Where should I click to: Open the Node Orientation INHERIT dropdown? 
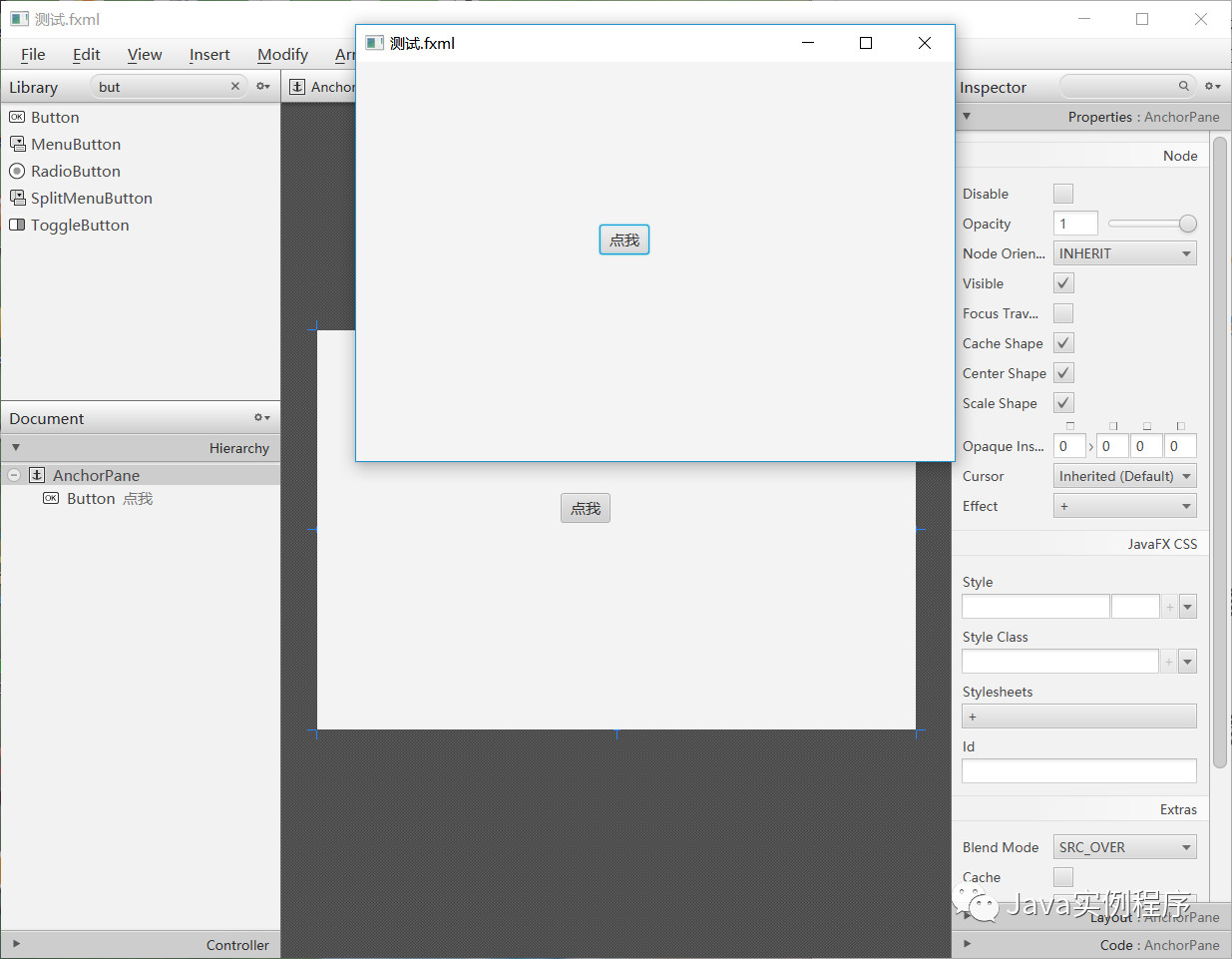click(x=1124, y=252)
